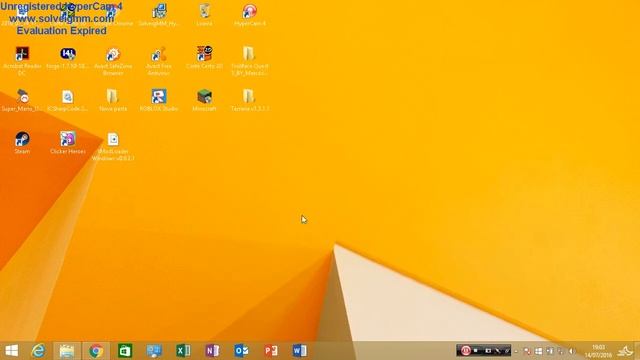This screenshot has height=360, width=640.
Task: Select the Acrobat Reader DC shortcut
Action: point(22,60)
